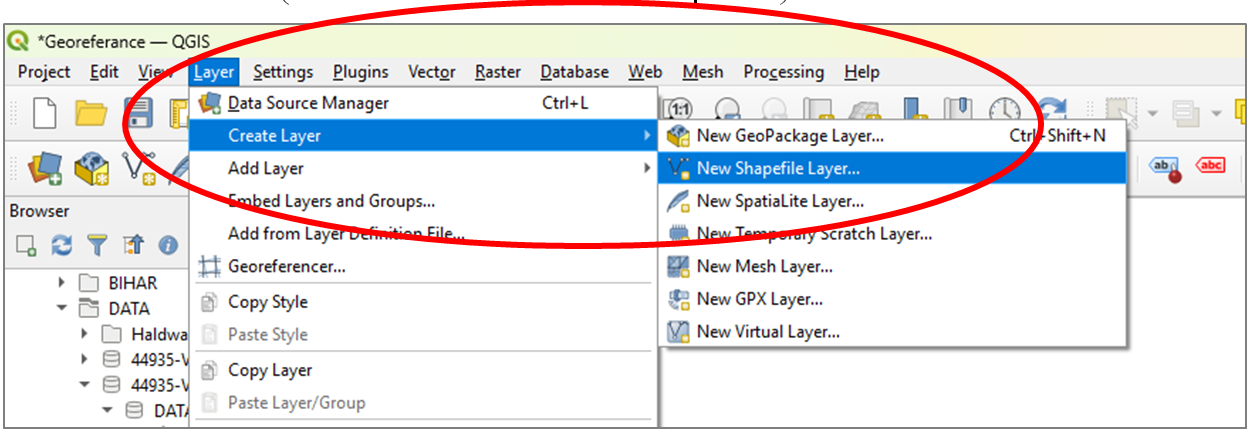Open the Web menu
1249x431 pixels.
point(645,72)
